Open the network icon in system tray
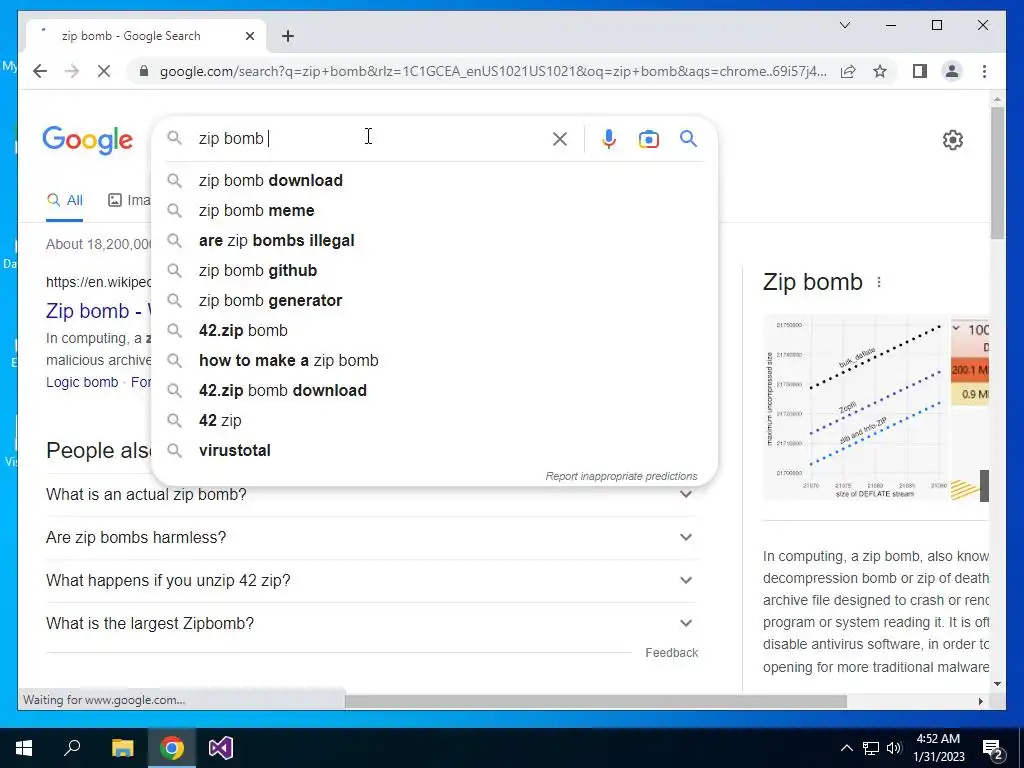The image size is (1024, 768). [871, 748]
